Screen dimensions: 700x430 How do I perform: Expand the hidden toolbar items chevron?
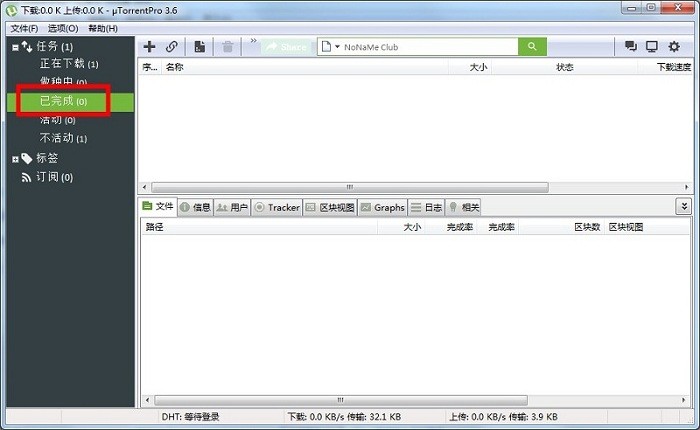pyautogui.click(x=254, y=41)
